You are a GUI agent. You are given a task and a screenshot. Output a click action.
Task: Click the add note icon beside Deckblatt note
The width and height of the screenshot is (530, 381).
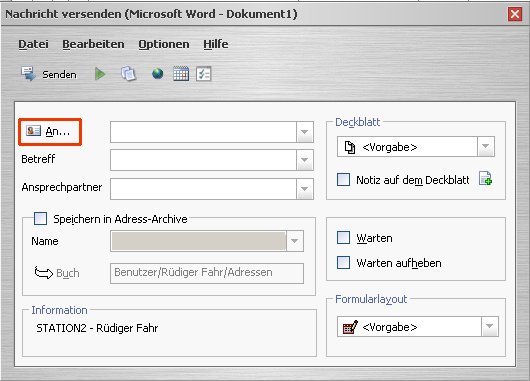(485, 178)
